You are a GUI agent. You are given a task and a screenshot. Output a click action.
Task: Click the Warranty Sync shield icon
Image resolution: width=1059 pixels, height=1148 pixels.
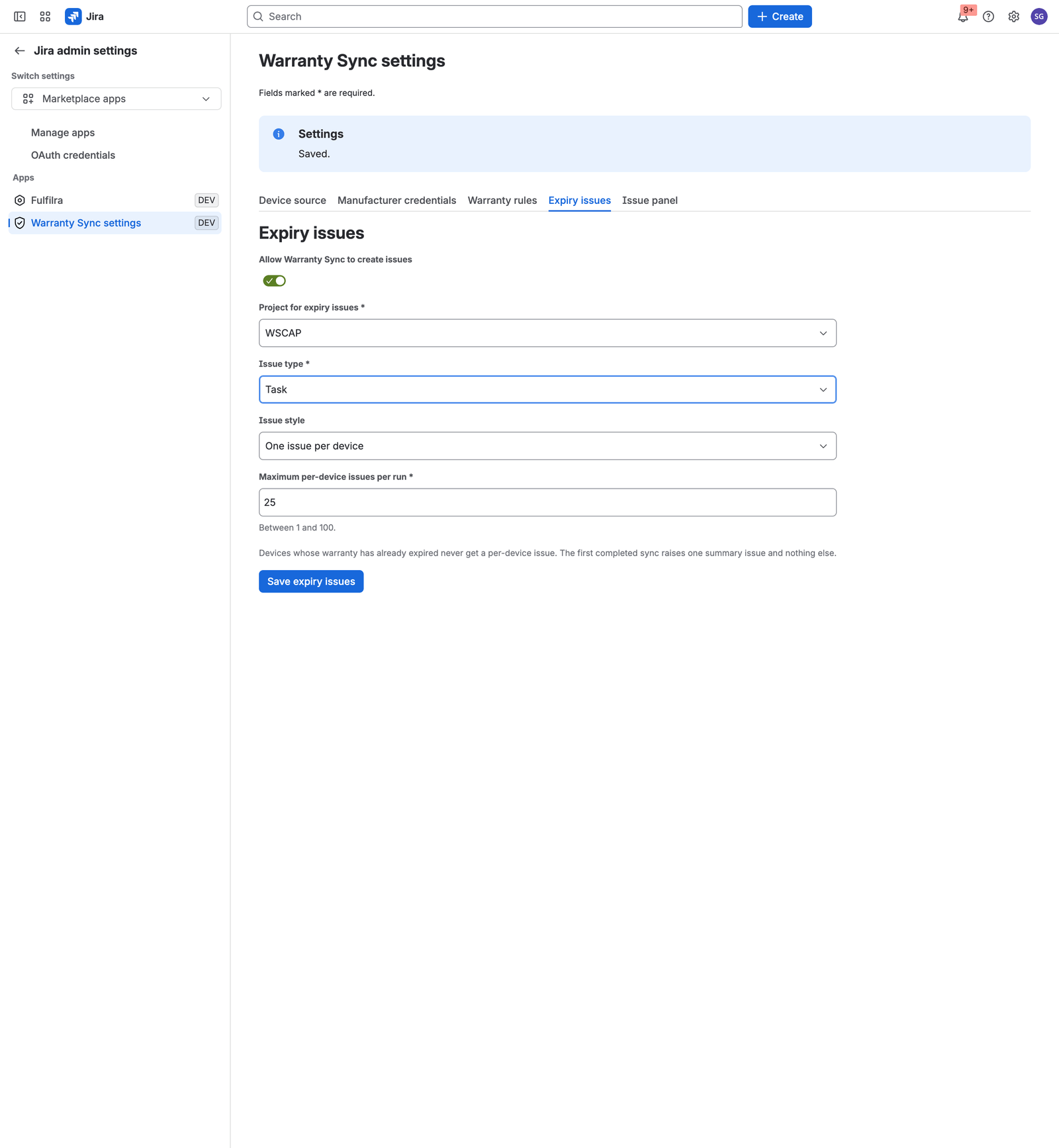tap(20, 223)
